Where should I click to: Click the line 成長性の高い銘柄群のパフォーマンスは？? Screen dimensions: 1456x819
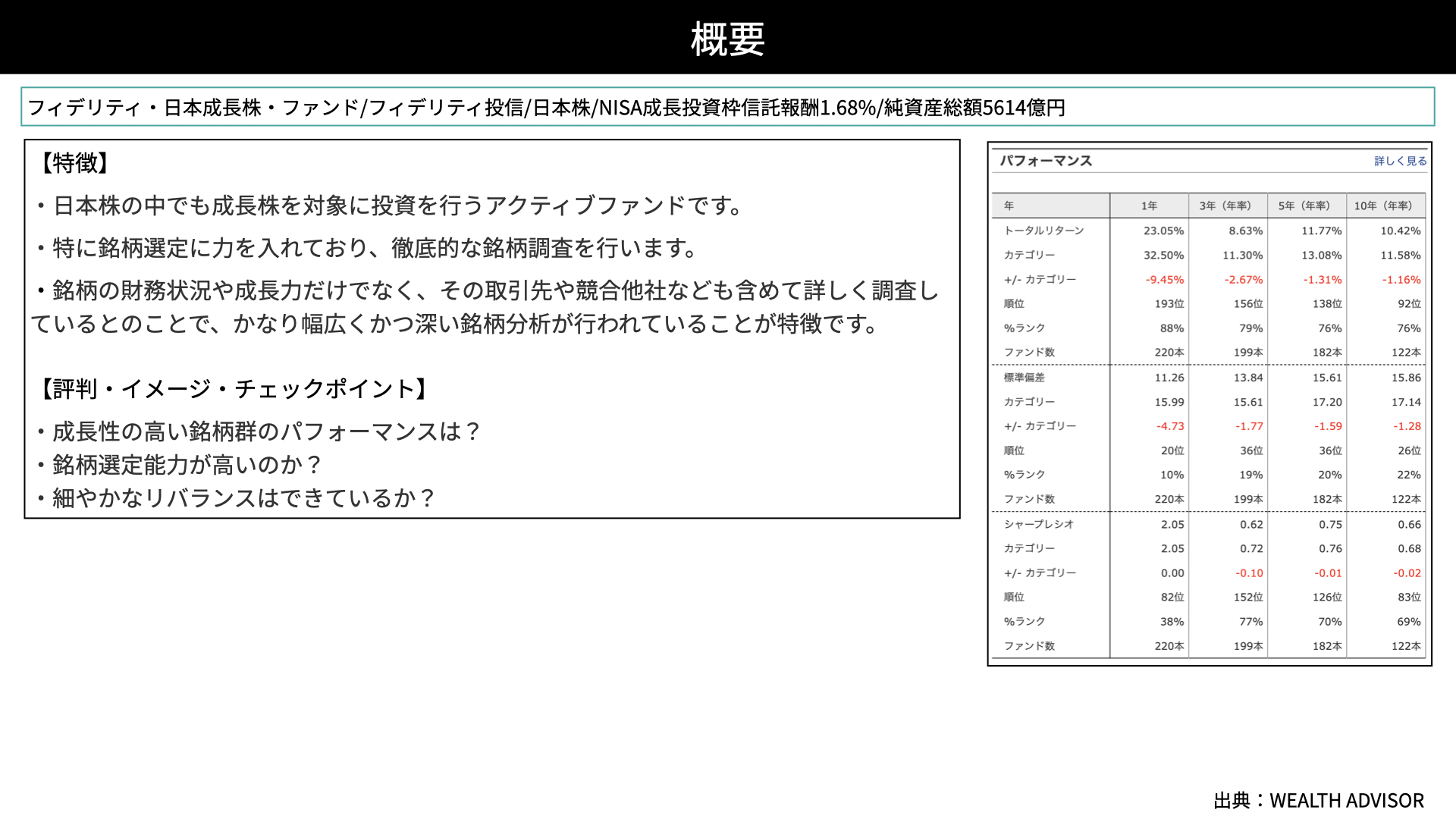click(258, 431)
